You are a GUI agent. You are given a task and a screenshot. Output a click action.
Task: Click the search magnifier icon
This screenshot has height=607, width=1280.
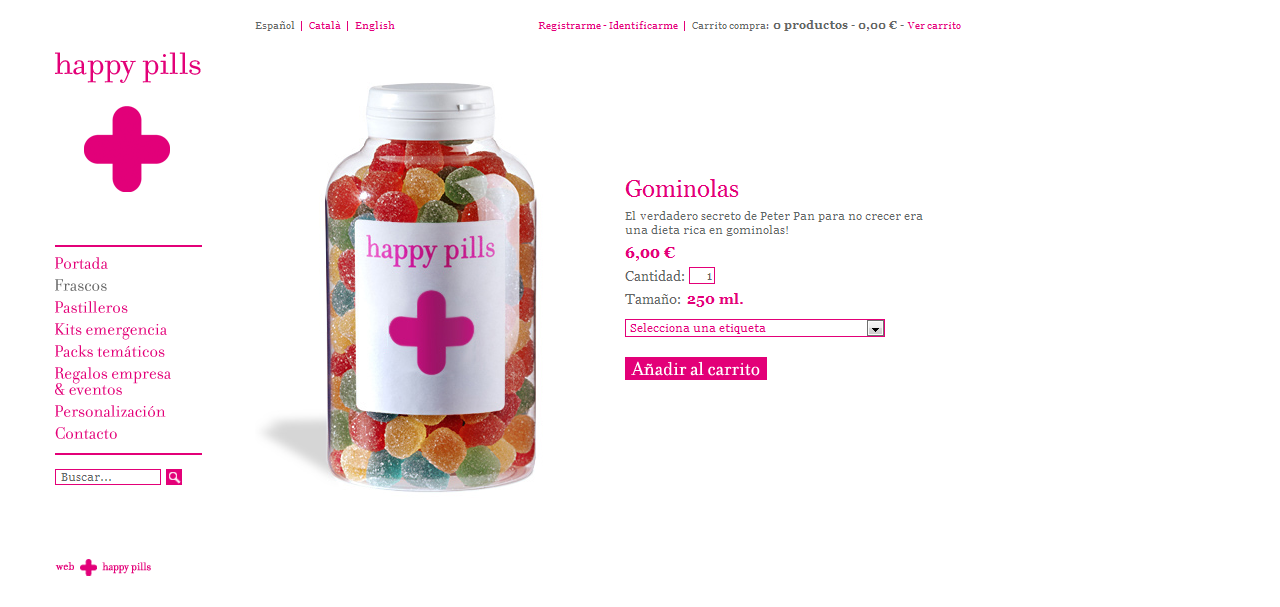pos(174,477)
